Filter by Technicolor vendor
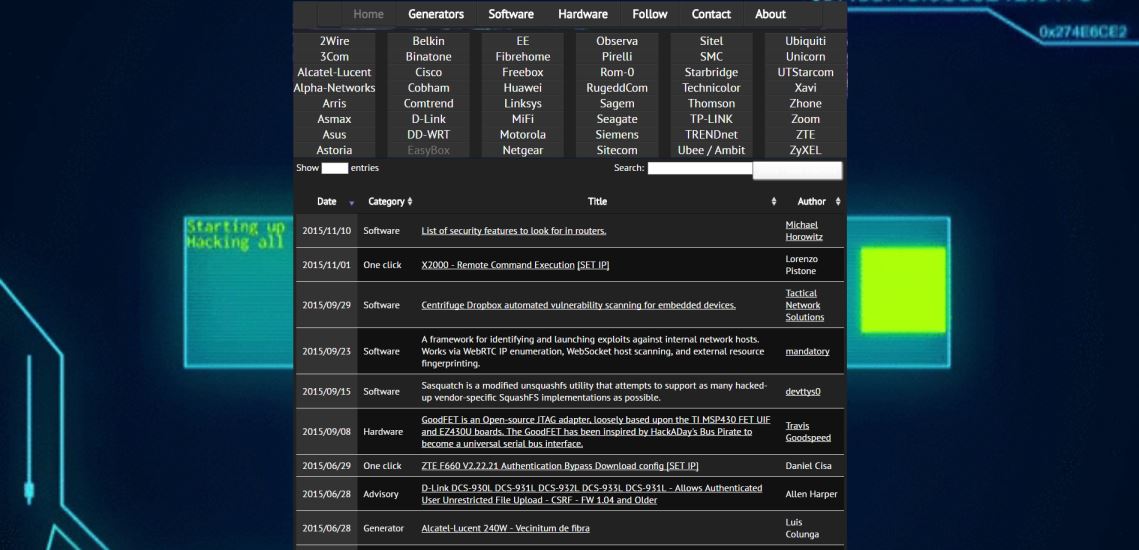The image size is (1139, 550). pyautogui.click(x=711, y=88)
